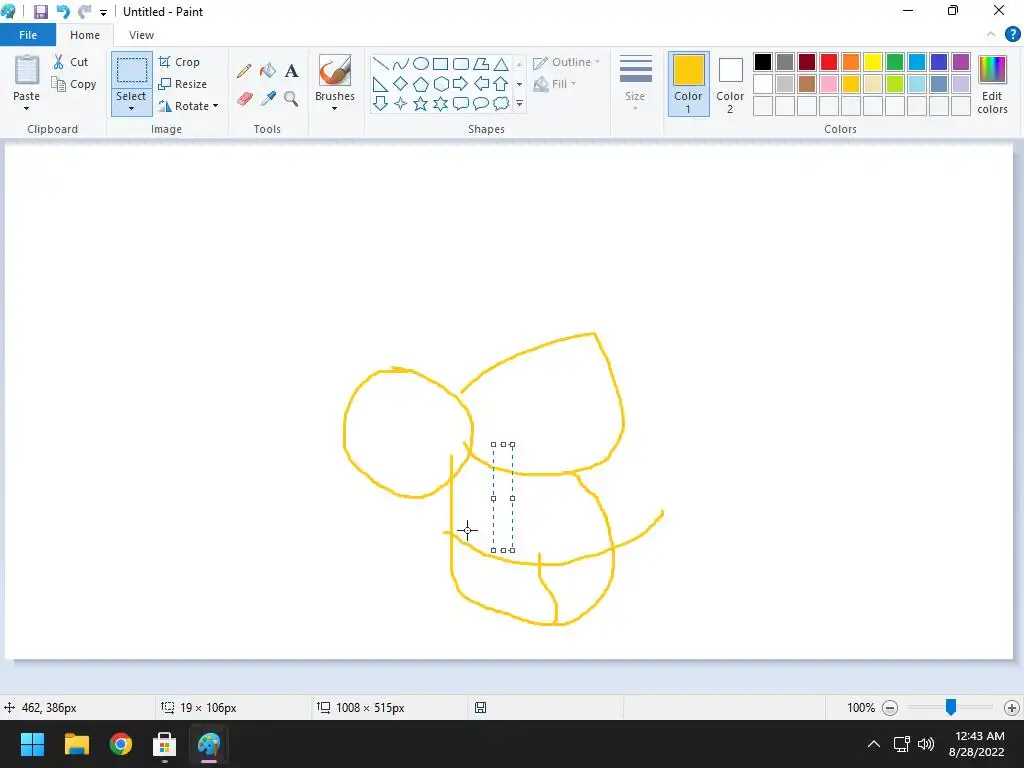Click the Resize button
The width and height of the screenshot is (1024, 768).
pyautogui.click(x=182, y=84)
